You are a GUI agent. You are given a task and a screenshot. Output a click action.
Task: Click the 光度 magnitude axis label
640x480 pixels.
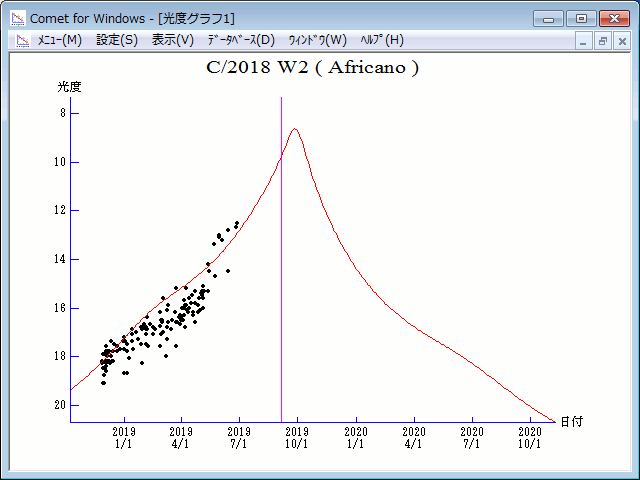69,87
